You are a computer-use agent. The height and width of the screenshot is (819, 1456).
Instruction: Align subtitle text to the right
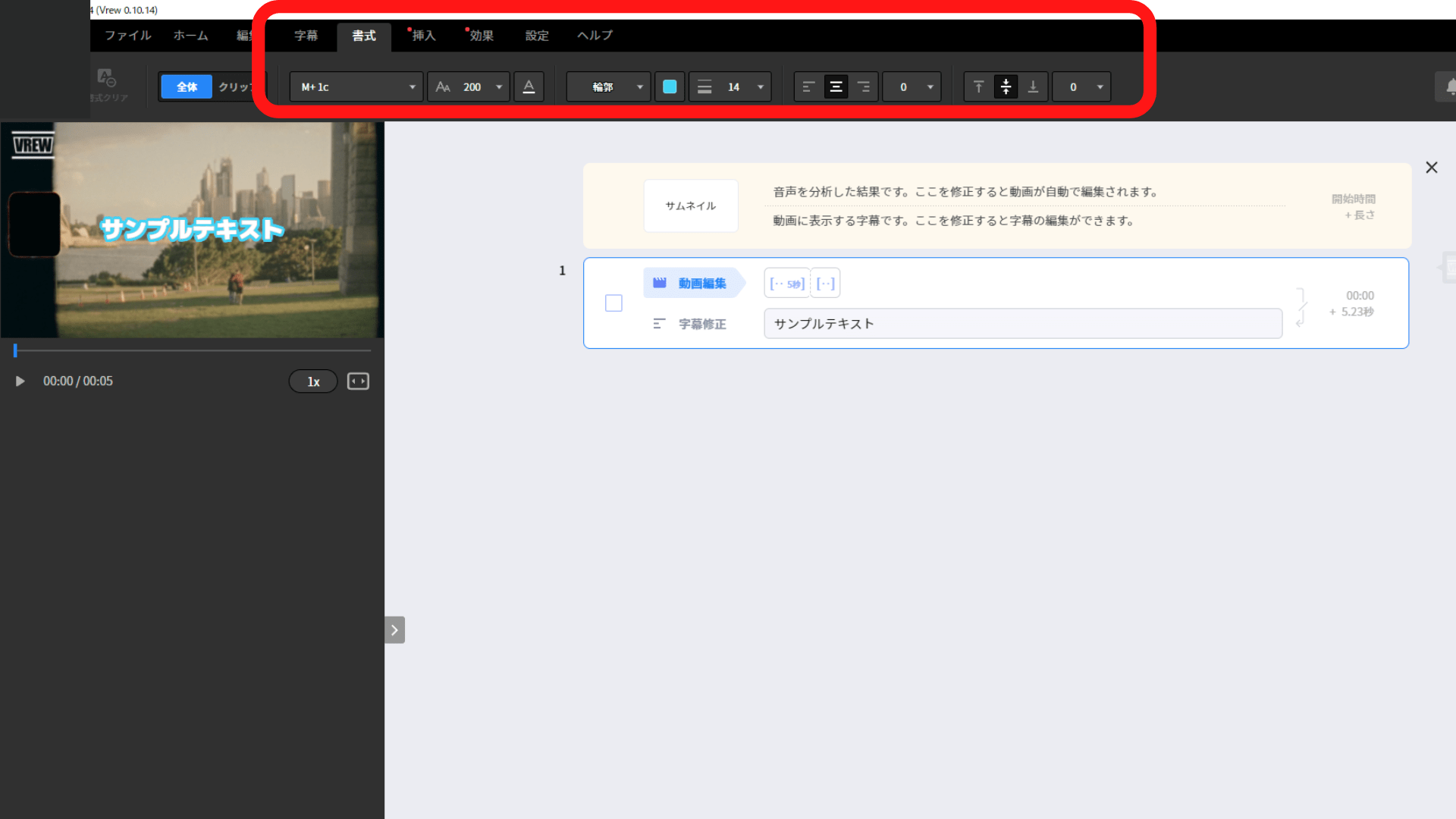click(864, 87)
